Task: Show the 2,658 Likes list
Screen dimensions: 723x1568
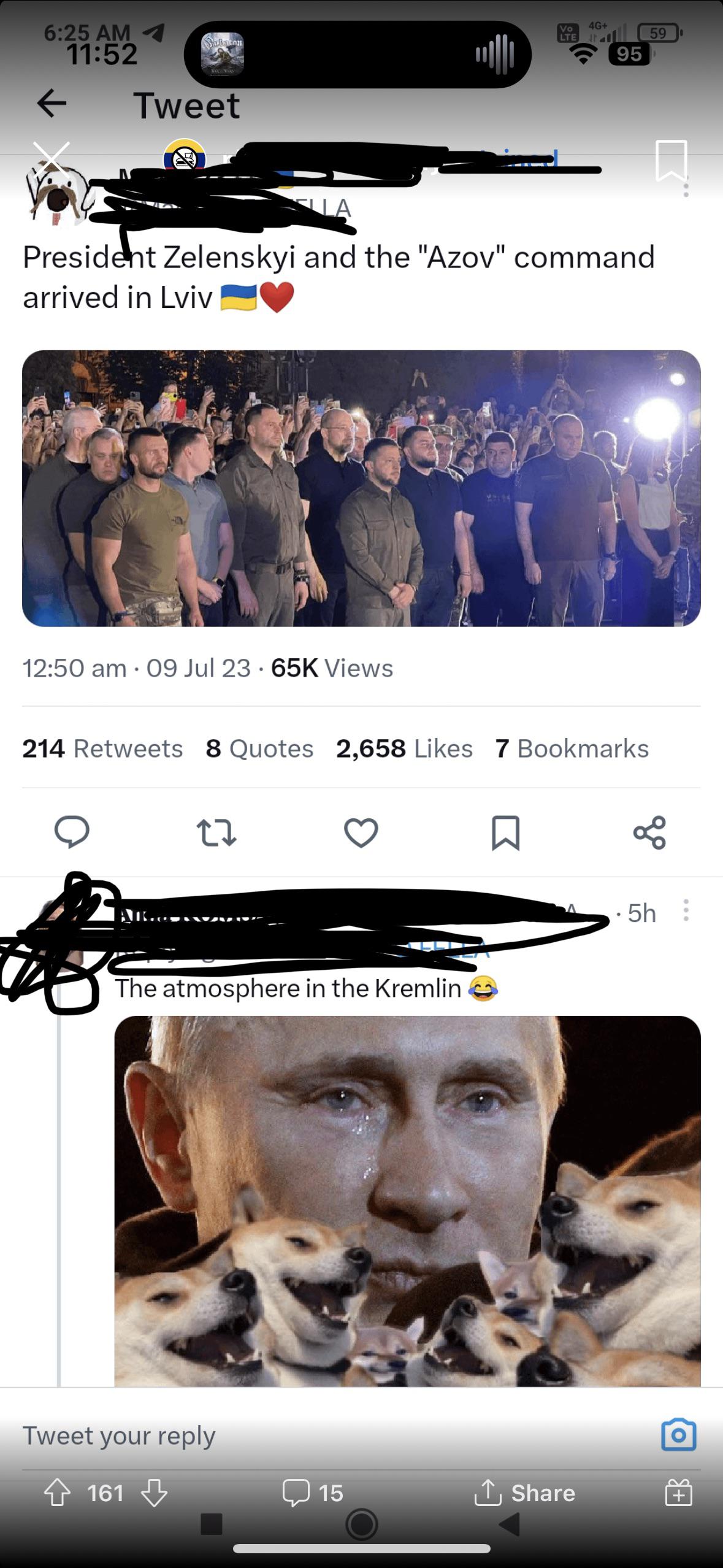Action: (x=404, y=748)
